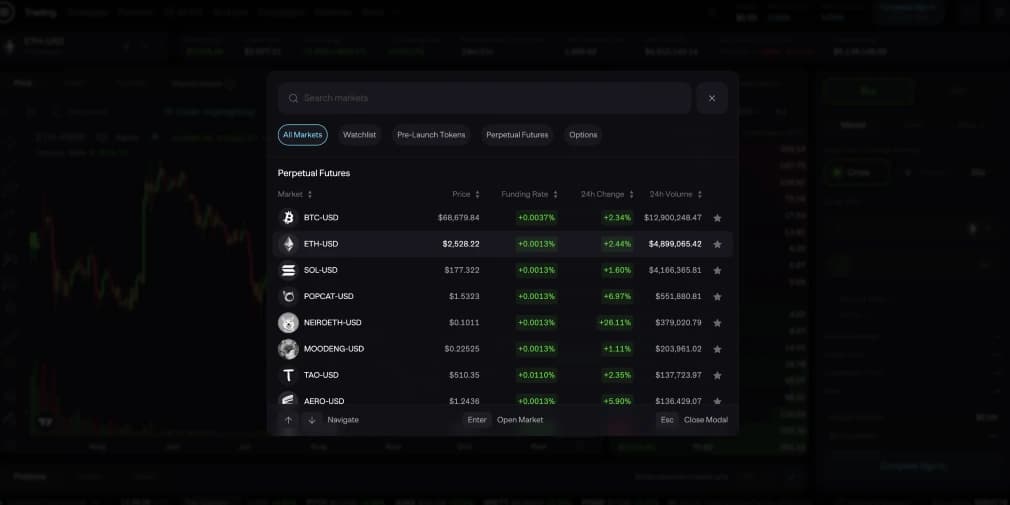Click the POPCAT token icon

pyautogui.click(x=288, y=296)
